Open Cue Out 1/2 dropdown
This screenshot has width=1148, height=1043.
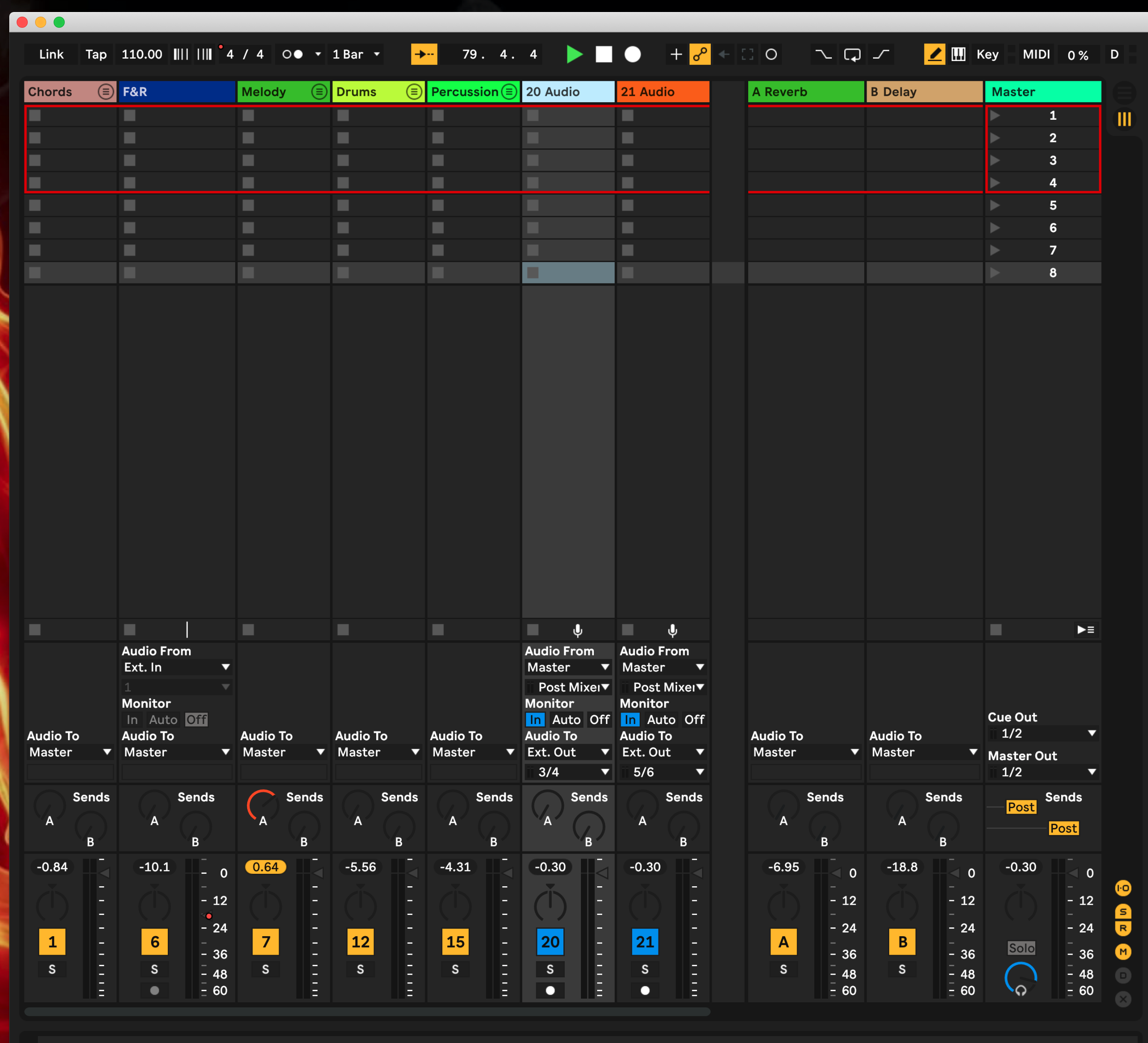(x=1043, y=733)
